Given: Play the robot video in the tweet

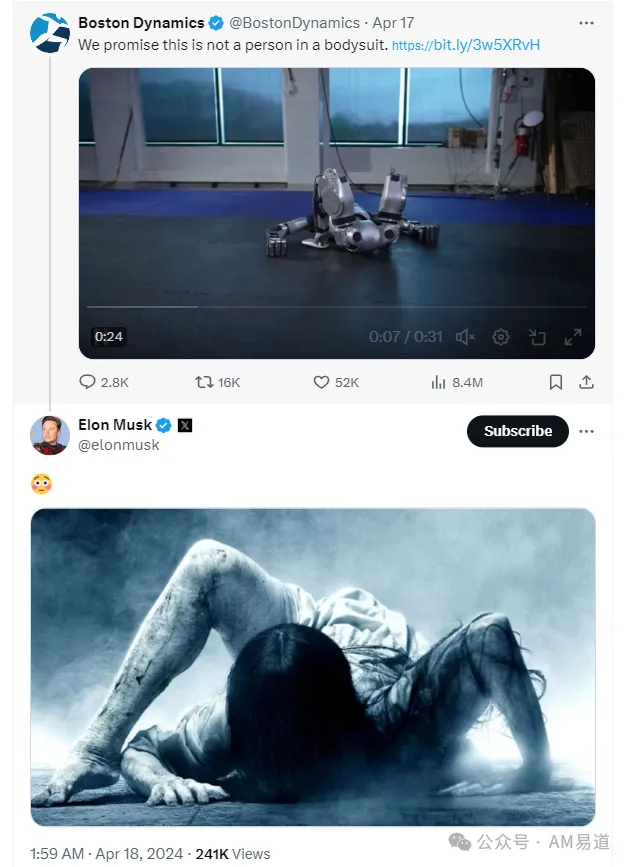Looking at the screenshot, I should (336, 200).
